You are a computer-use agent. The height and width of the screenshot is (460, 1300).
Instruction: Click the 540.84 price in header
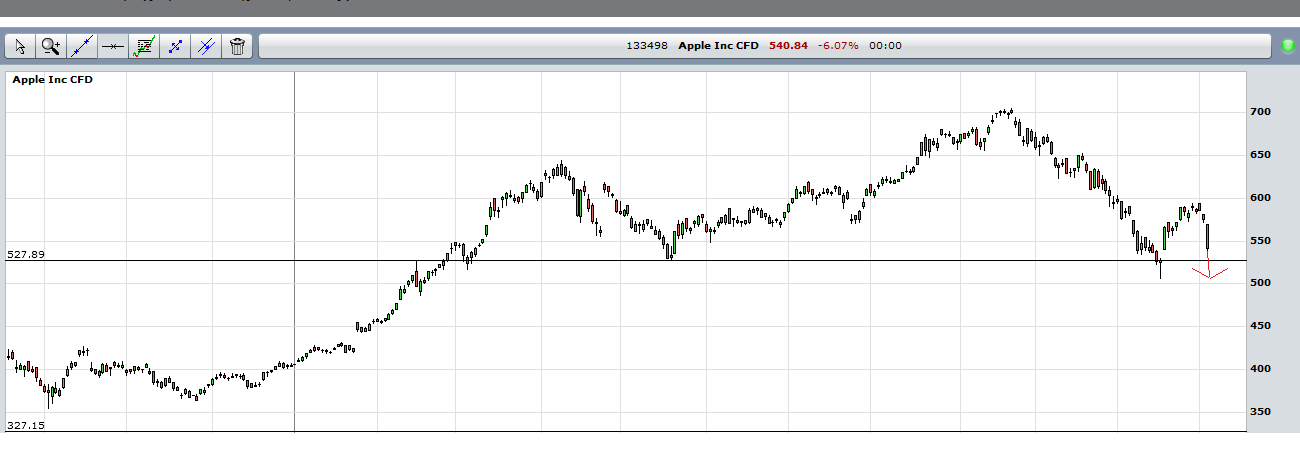[x=788, y=46]
